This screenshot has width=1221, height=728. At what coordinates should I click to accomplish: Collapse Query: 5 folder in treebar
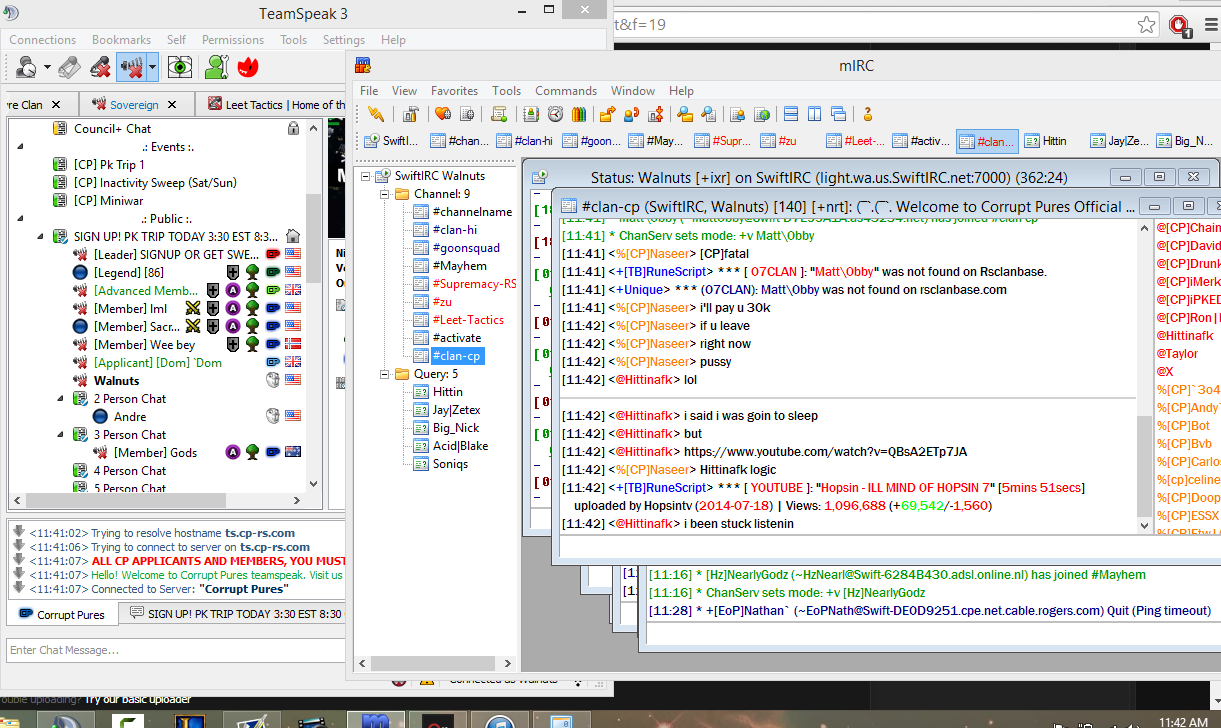pyautogui.click(x=384, y=374)
